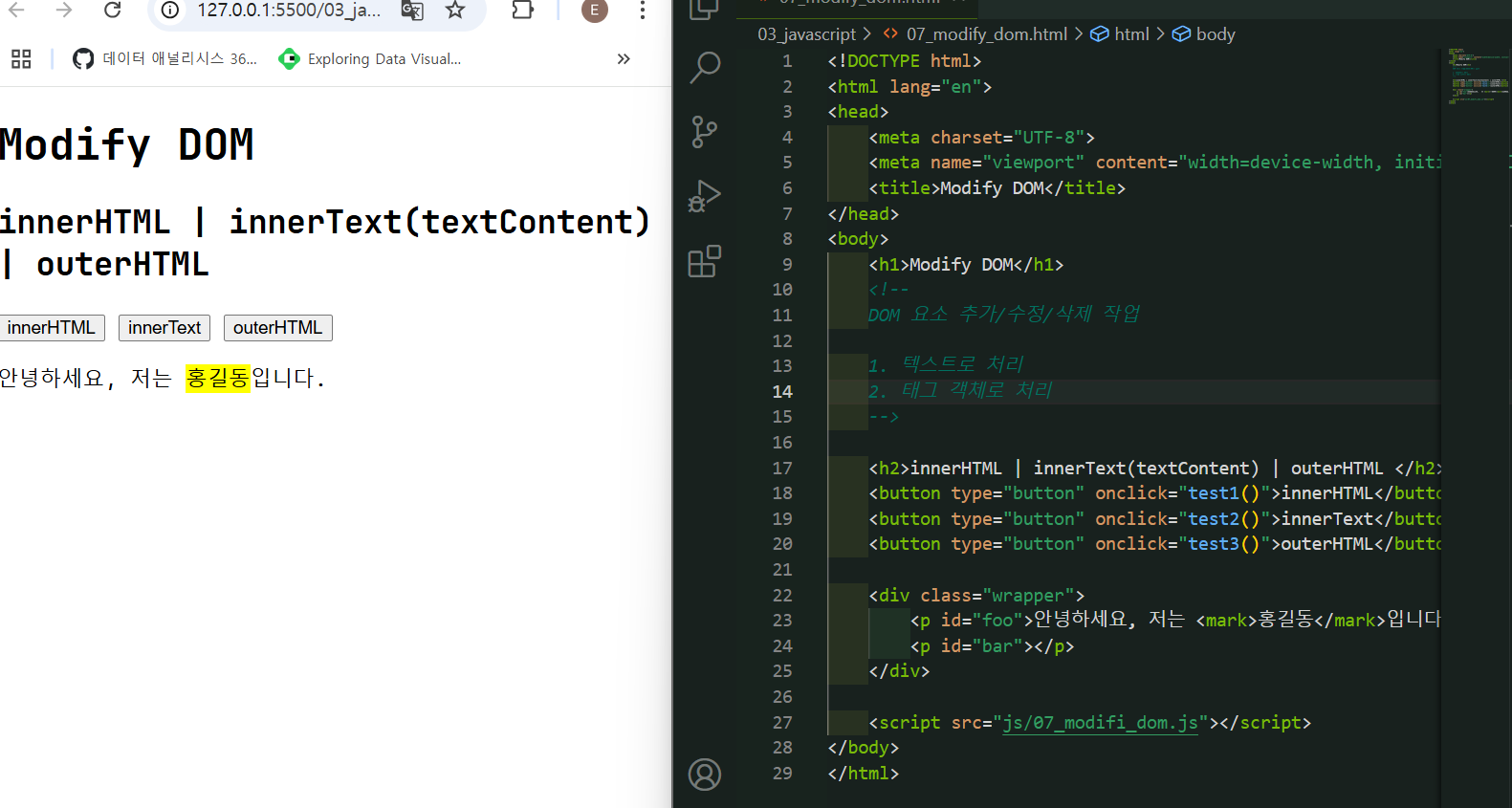Click line 22 div class wrapper code

pos(976,596)
